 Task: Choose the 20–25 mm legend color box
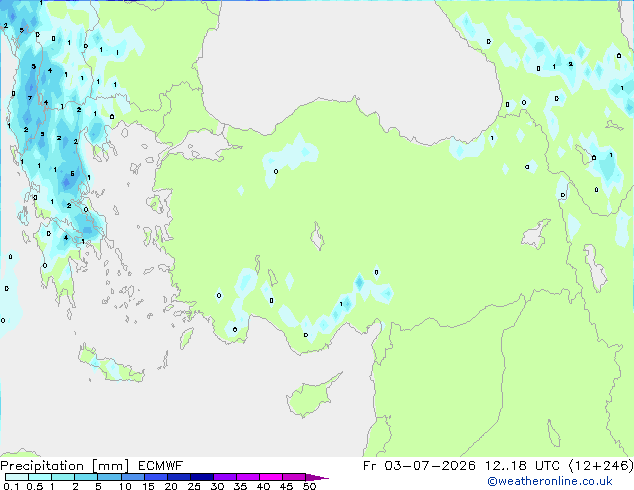tap(178, 477)
